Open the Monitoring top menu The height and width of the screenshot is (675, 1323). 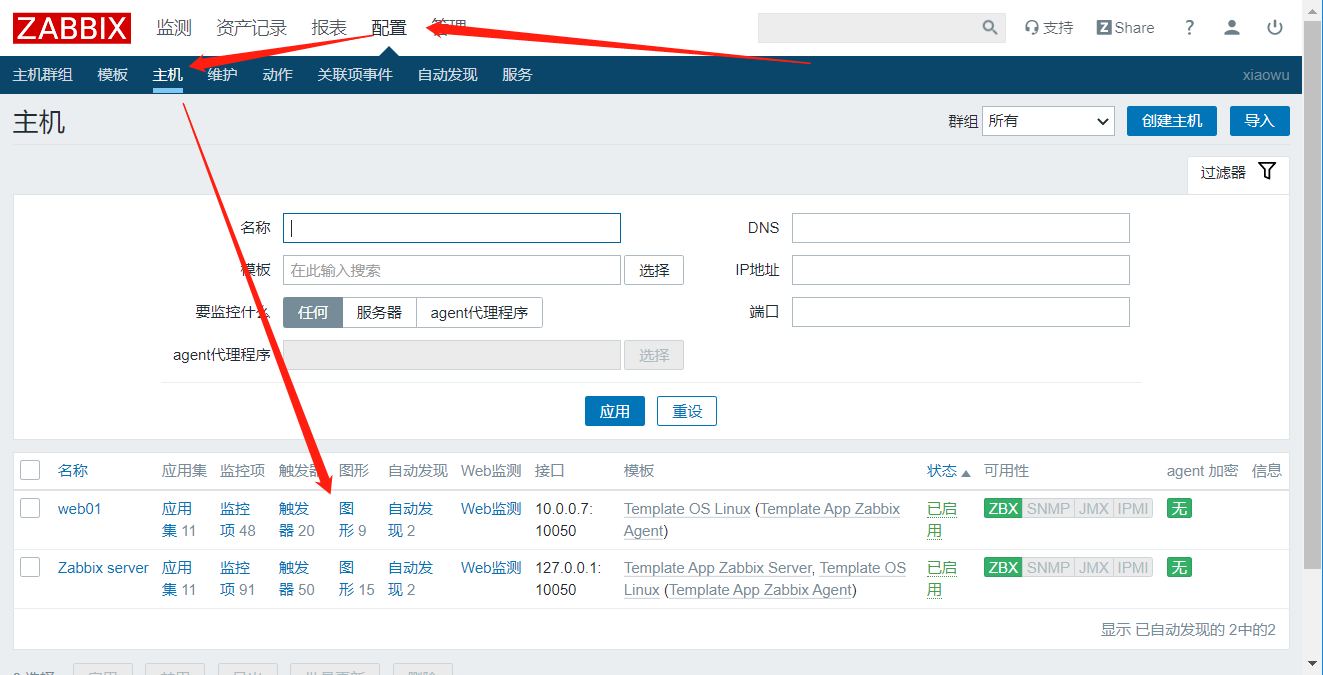pyautogui.click(x=174, y=28)
